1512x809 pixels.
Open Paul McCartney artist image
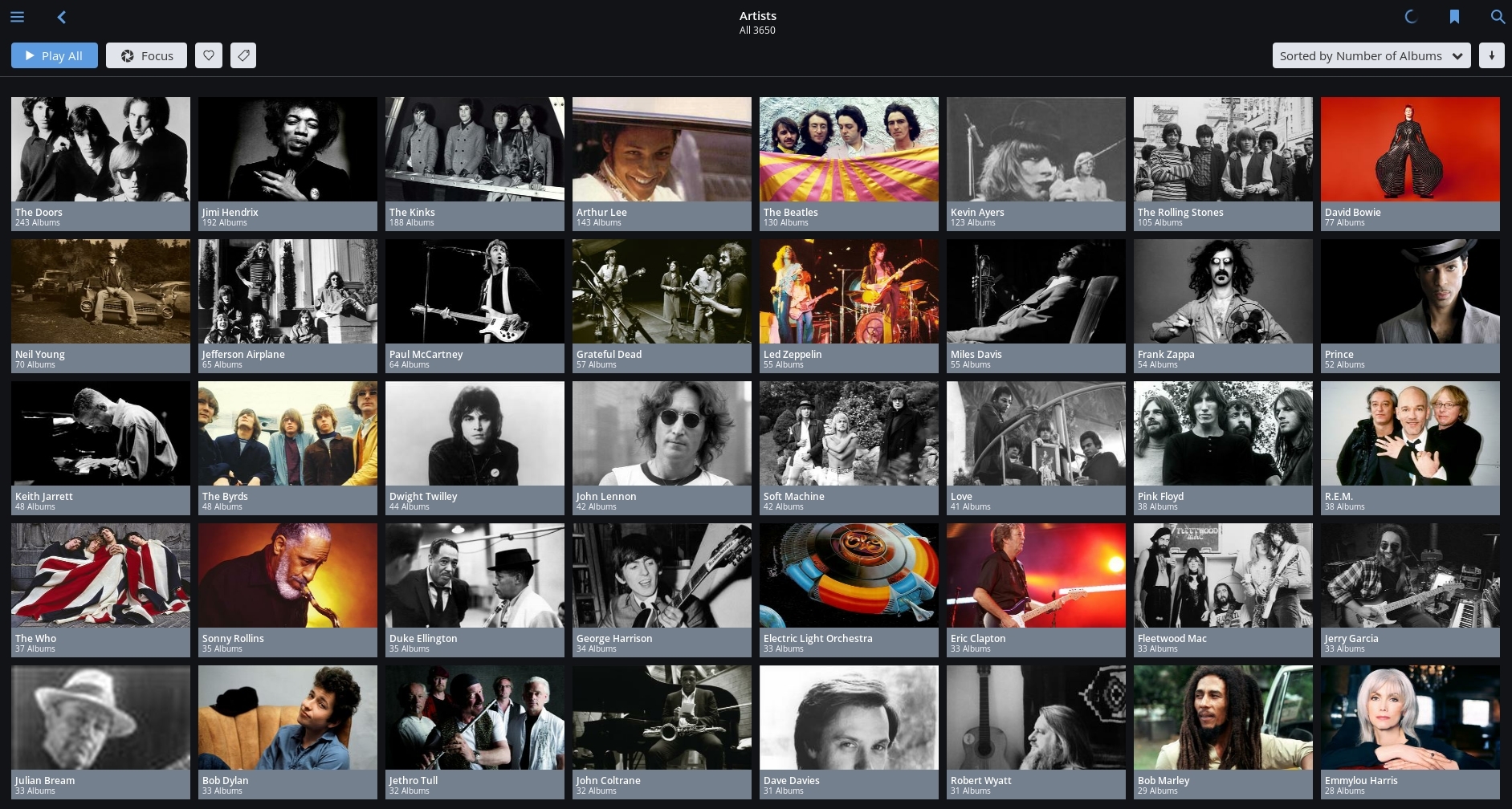point(475,291)
